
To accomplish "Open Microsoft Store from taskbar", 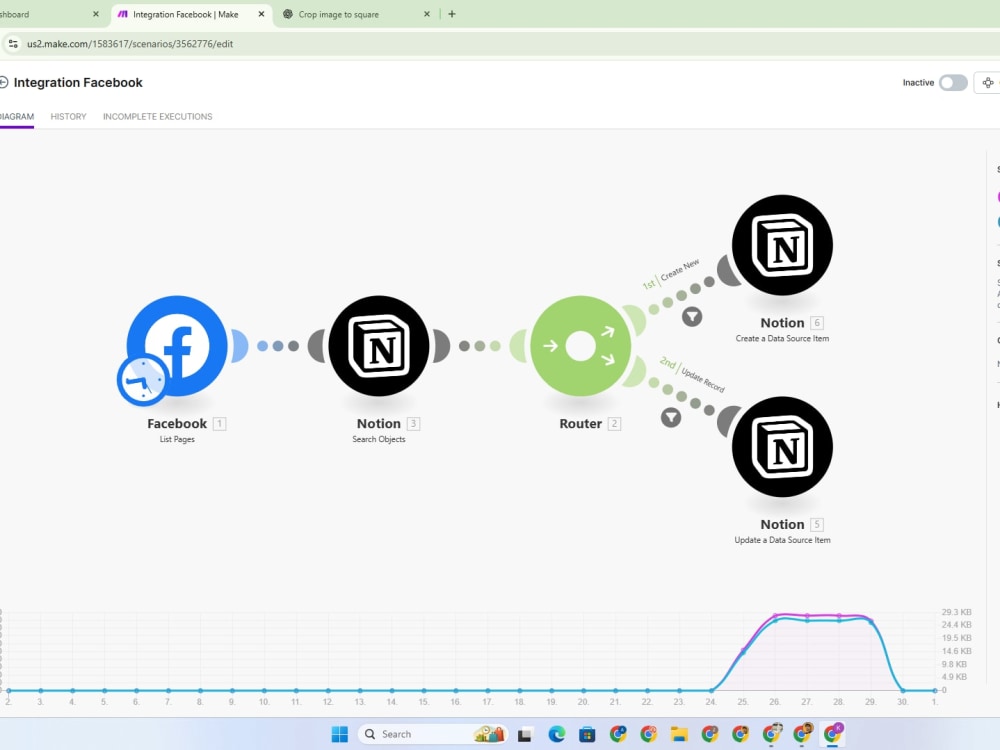I will coord(587,734).
